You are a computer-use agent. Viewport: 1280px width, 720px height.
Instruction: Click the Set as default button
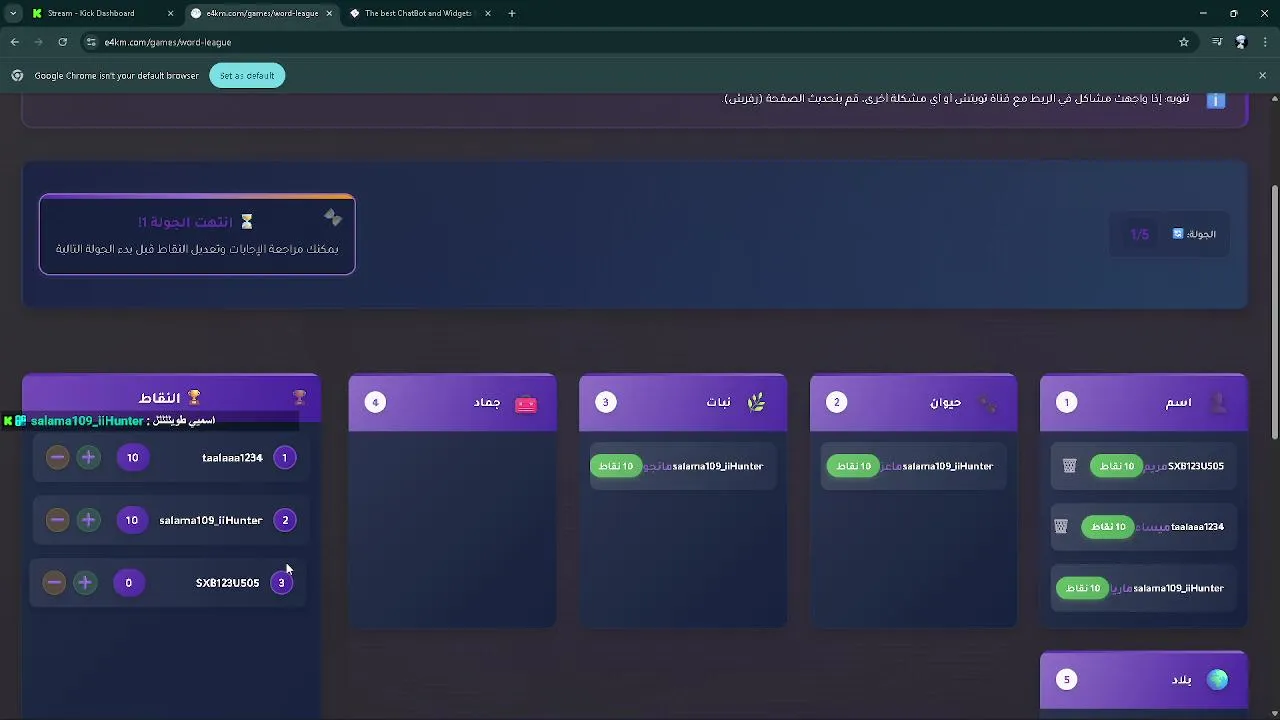(x=247, y=76)
